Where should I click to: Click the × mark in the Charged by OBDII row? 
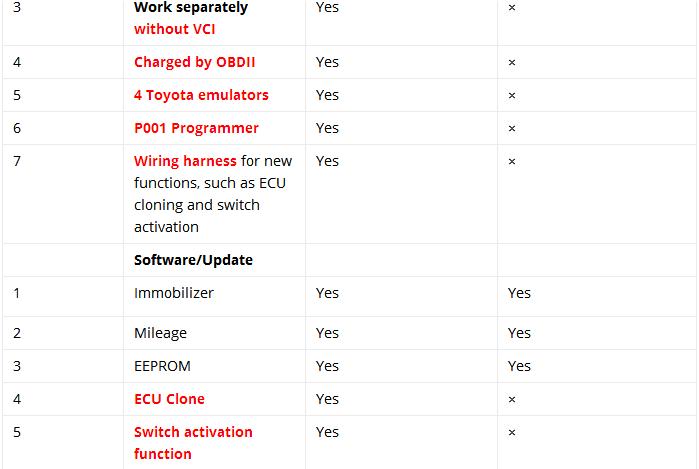pyautogui.click(x=512, y=62)
